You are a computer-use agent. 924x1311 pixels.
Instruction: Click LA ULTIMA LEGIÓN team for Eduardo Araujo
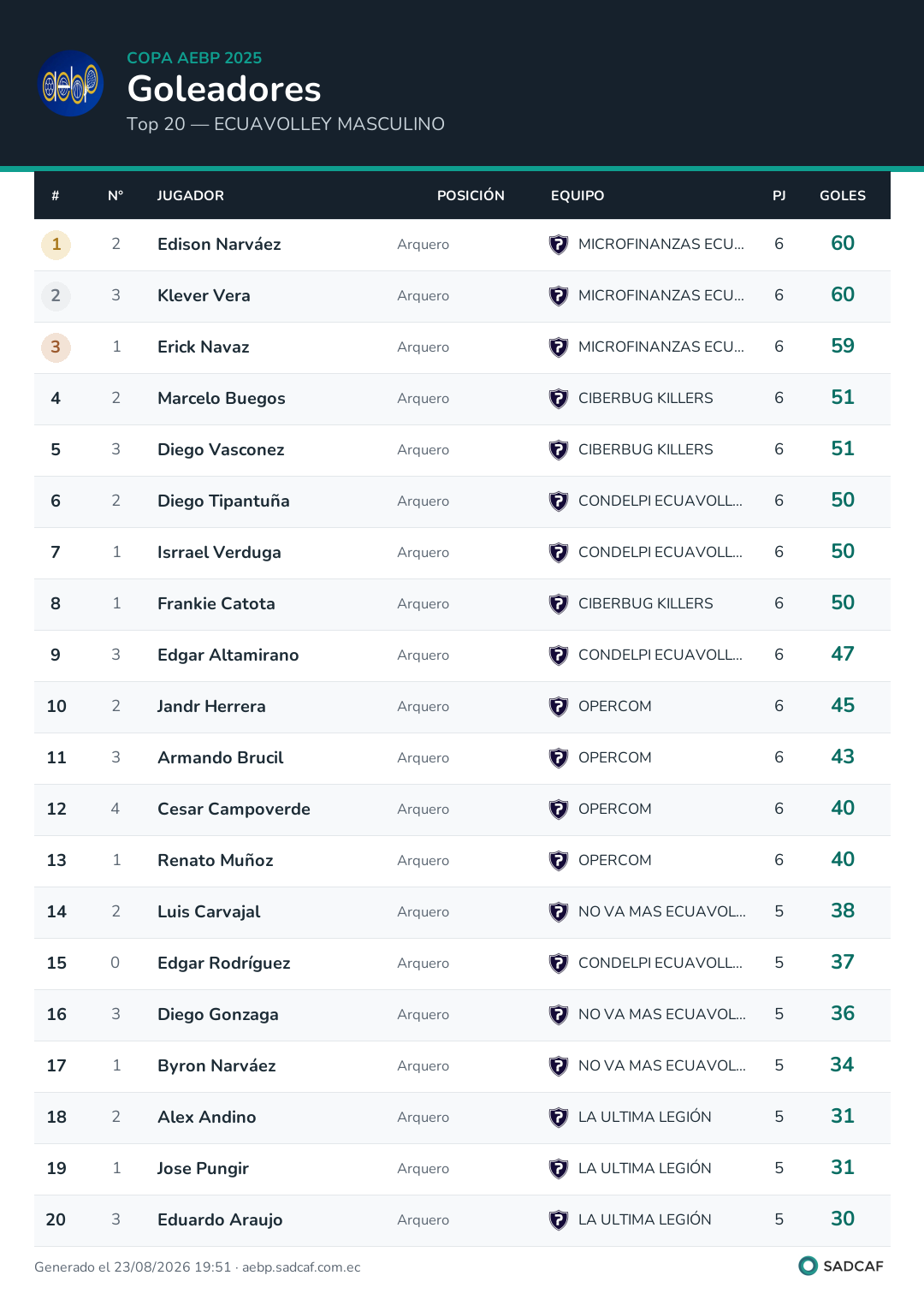pos(645,1219)
